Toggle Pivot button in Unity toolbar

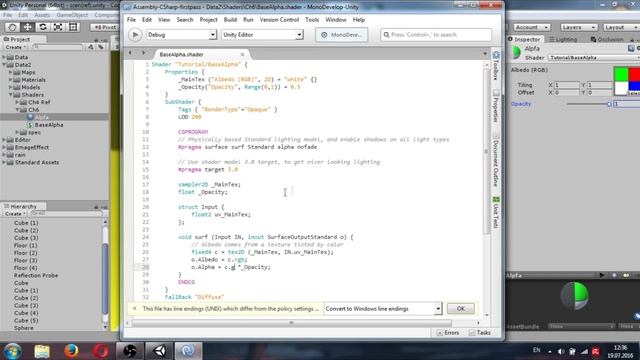pyautogui.click(x=104, y=27)
